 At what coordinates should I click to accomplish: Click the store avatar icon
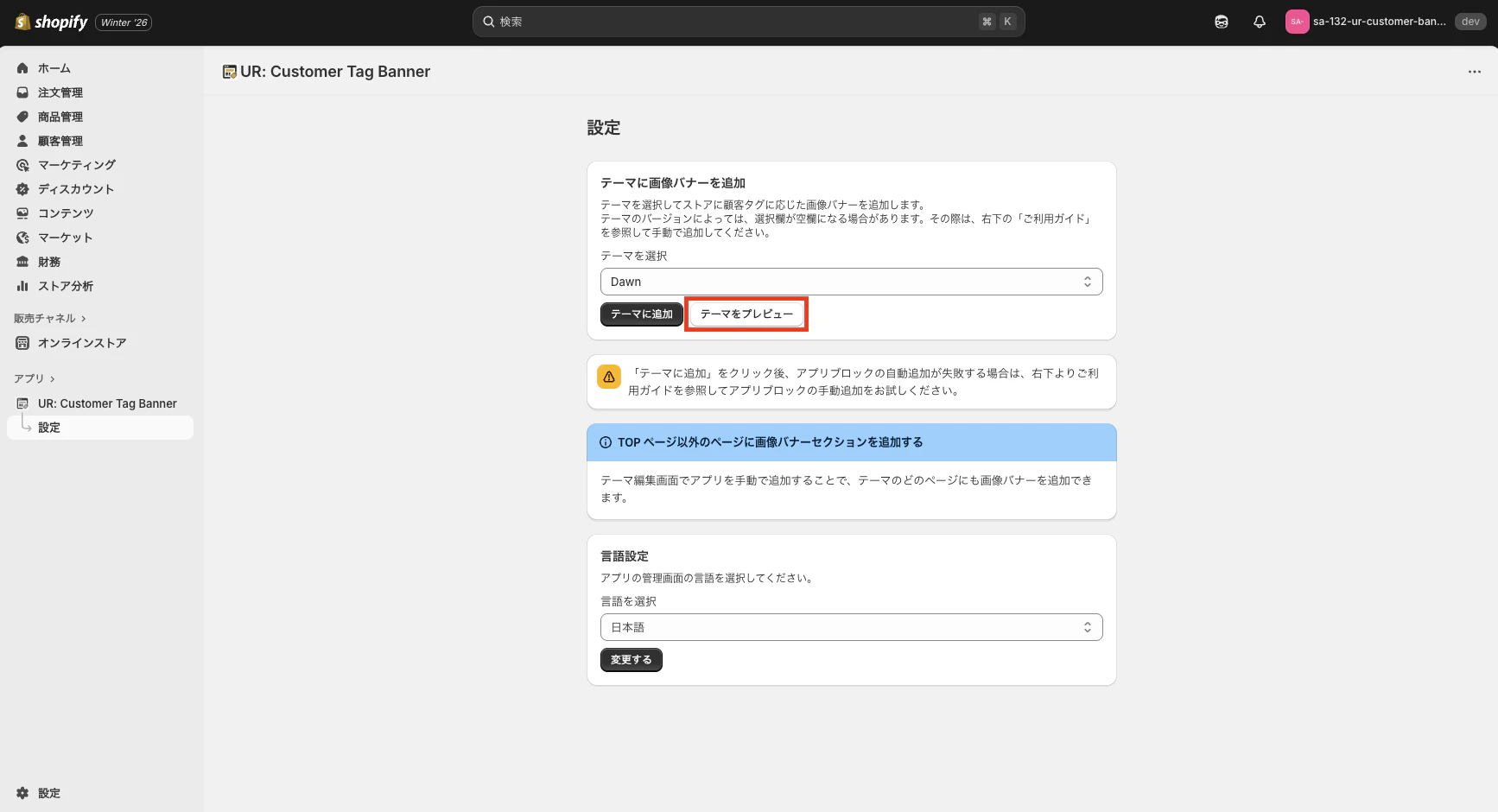point(1297,22)
